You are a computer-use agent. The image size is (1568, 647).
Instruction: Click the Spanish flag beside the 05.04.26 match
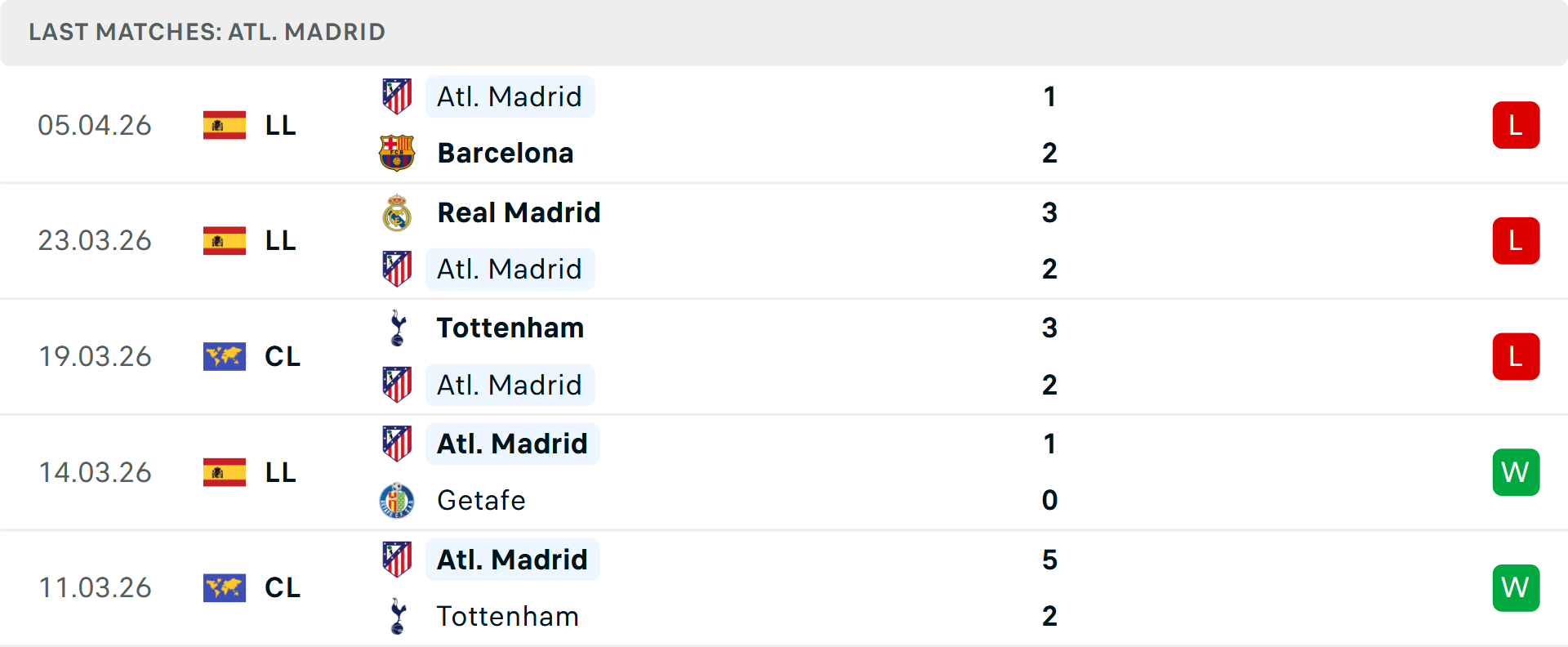225,125
